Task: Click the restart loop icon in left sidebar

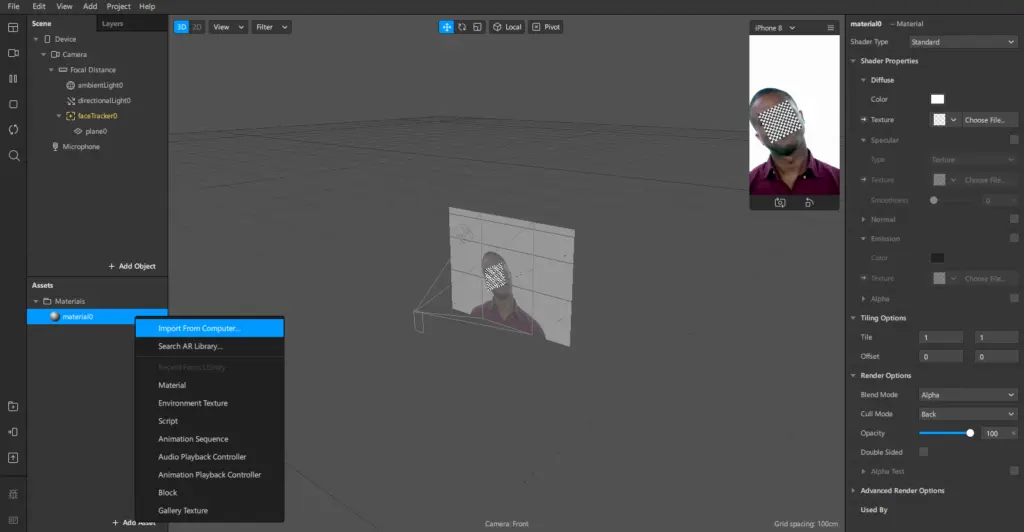Action: click(13, 130)
